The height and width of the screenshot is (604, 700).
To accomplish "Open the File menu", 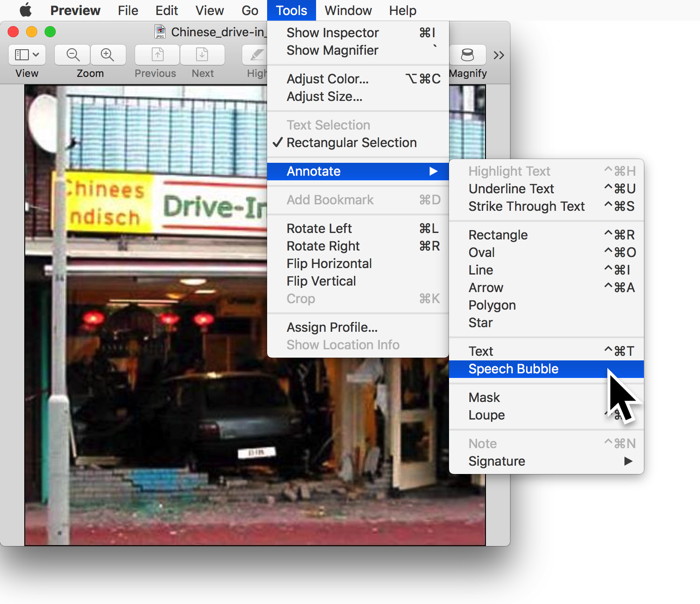I will pyautogui.click(x=128, y=10).
